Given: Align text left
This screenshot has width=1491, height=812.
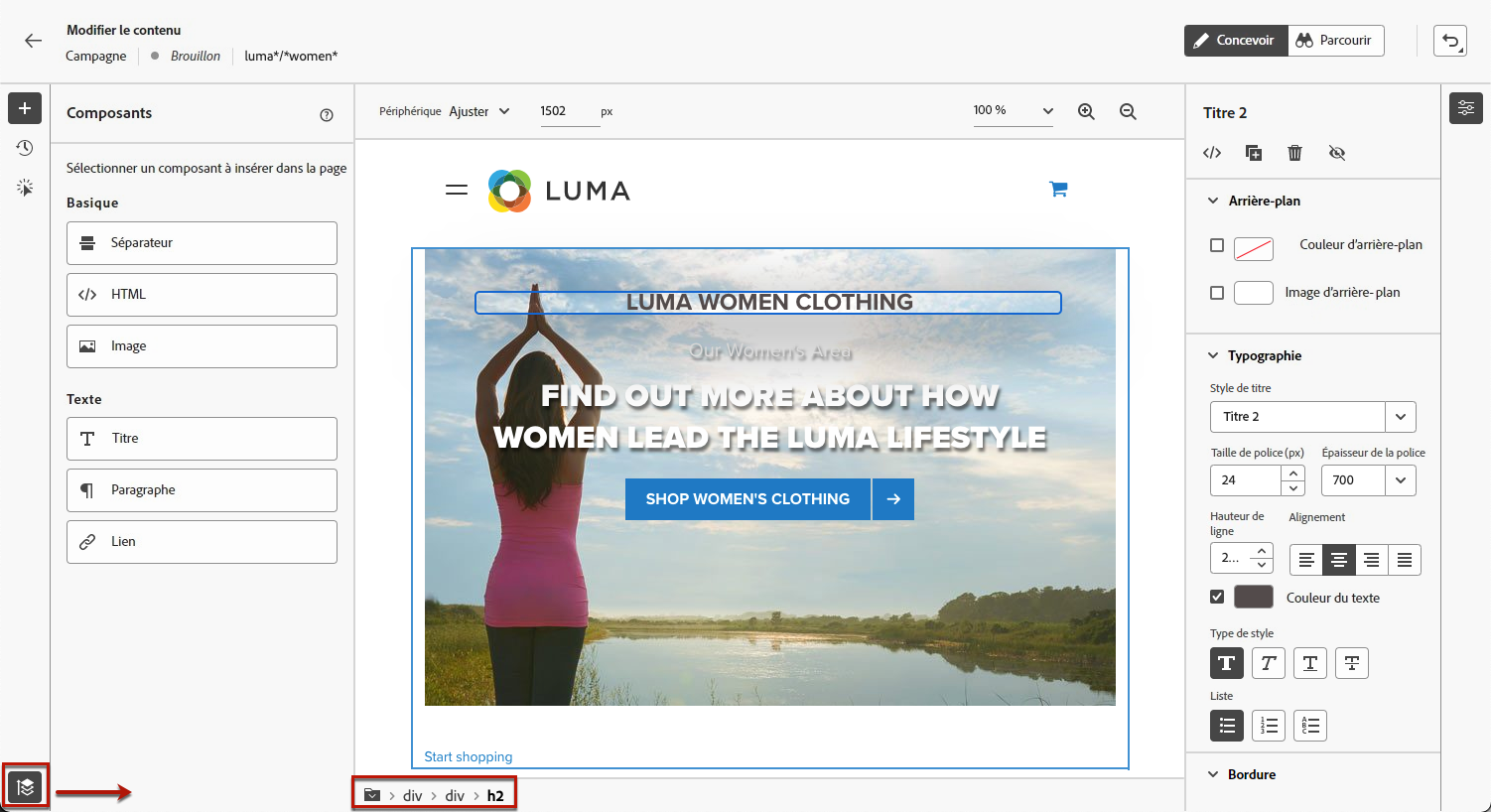Looking at the screenshot, I should pos(1306,560).
